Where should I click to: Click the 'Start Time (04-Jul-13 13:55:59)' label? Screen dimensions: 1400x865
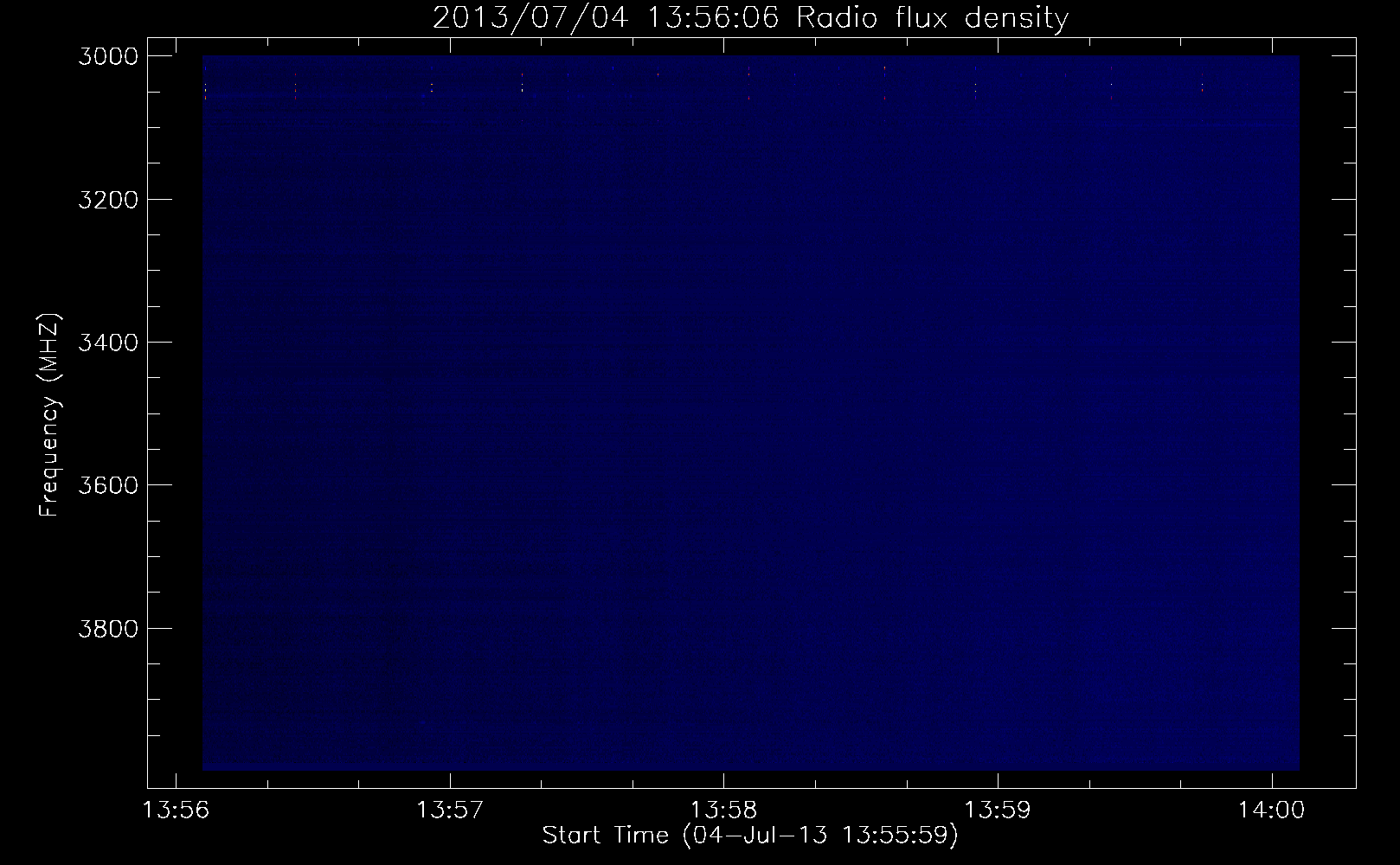[750, 836]
